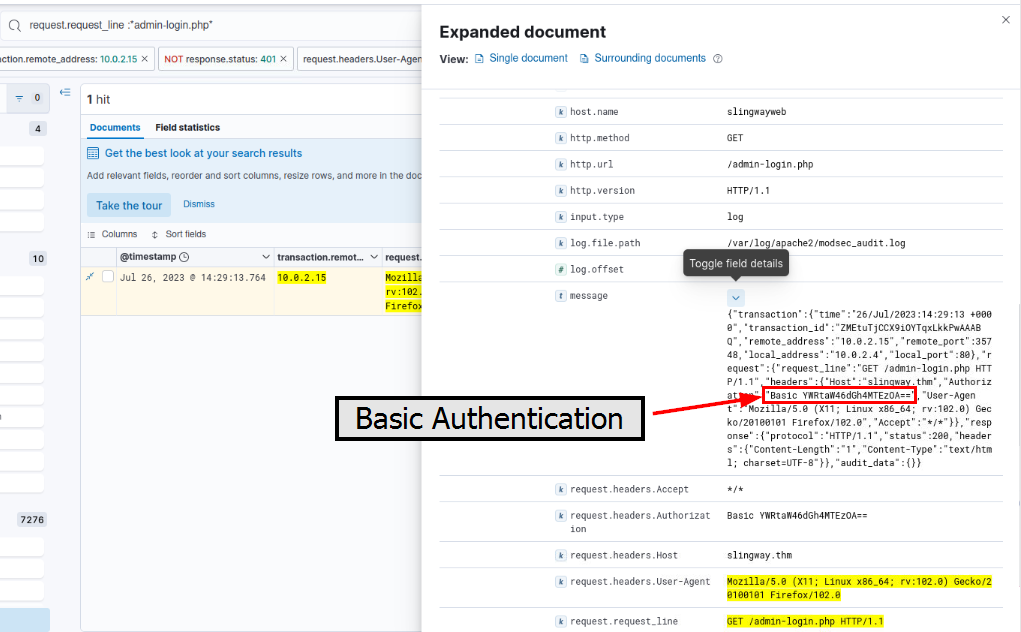The height and width of the screenshot is (632, 1021).
Task: Click the Take the tour button
Action: point(129,206)
